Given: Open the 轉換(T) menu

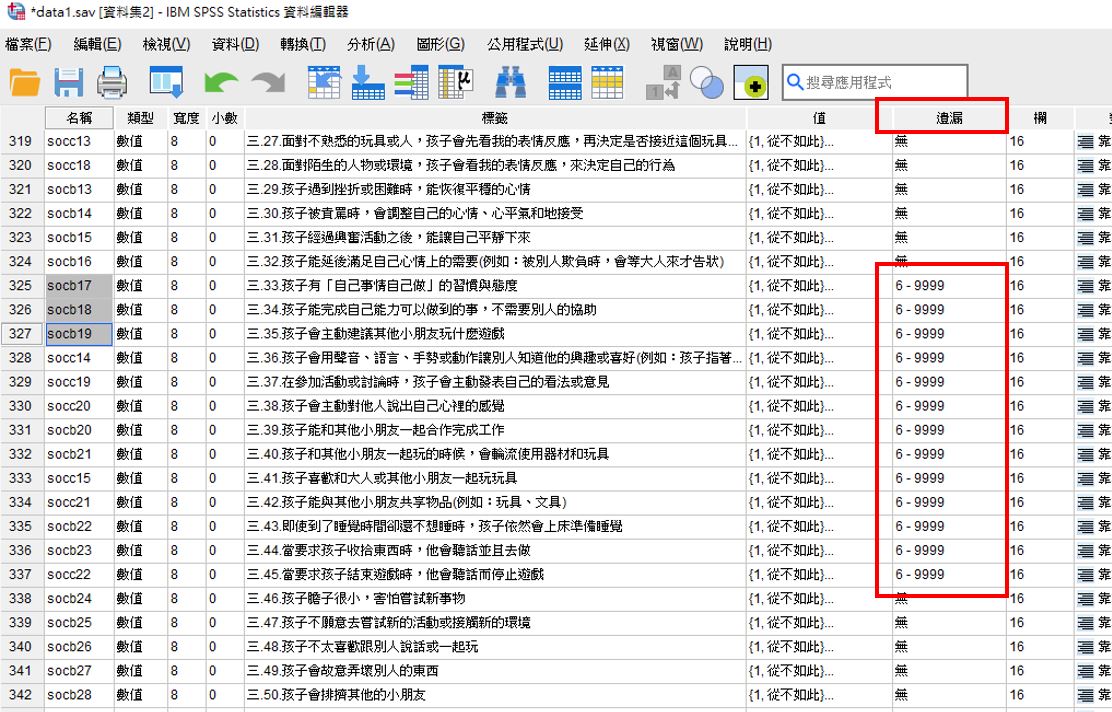Looking at the screenshot, I should (x=302, y=44).
